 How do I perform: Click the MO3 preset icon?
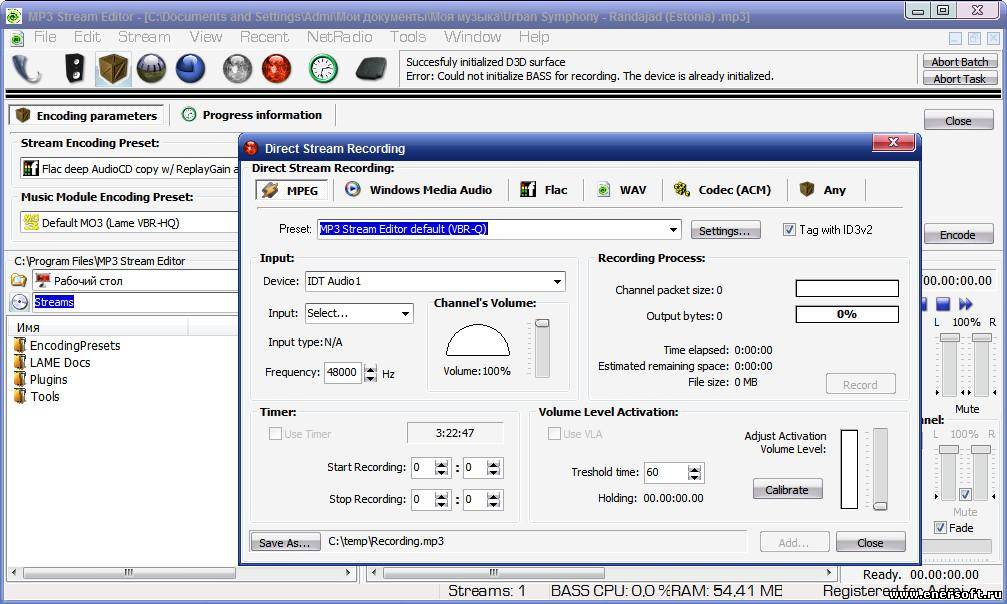(x=30, y=222)
